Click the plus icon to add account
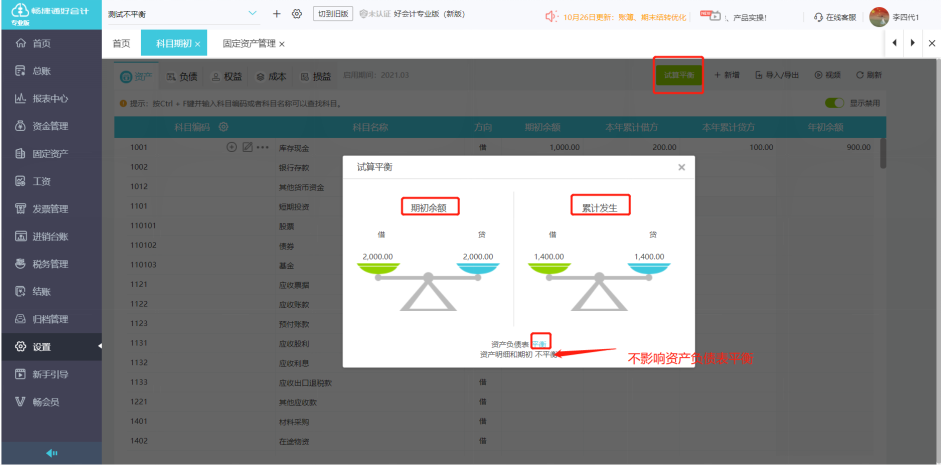The height and width of the screenshot is (468, 943). tap(277, 14)
